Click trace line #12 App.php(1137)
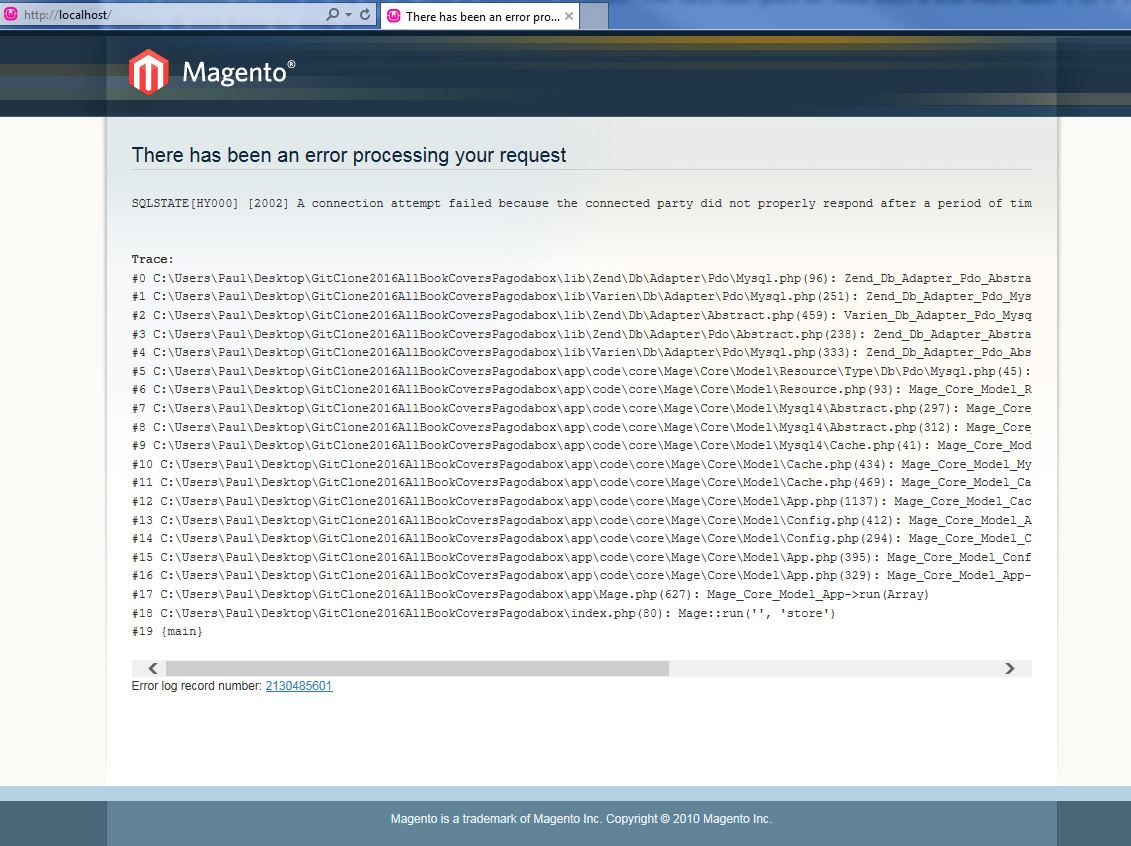 pos(581,501)
